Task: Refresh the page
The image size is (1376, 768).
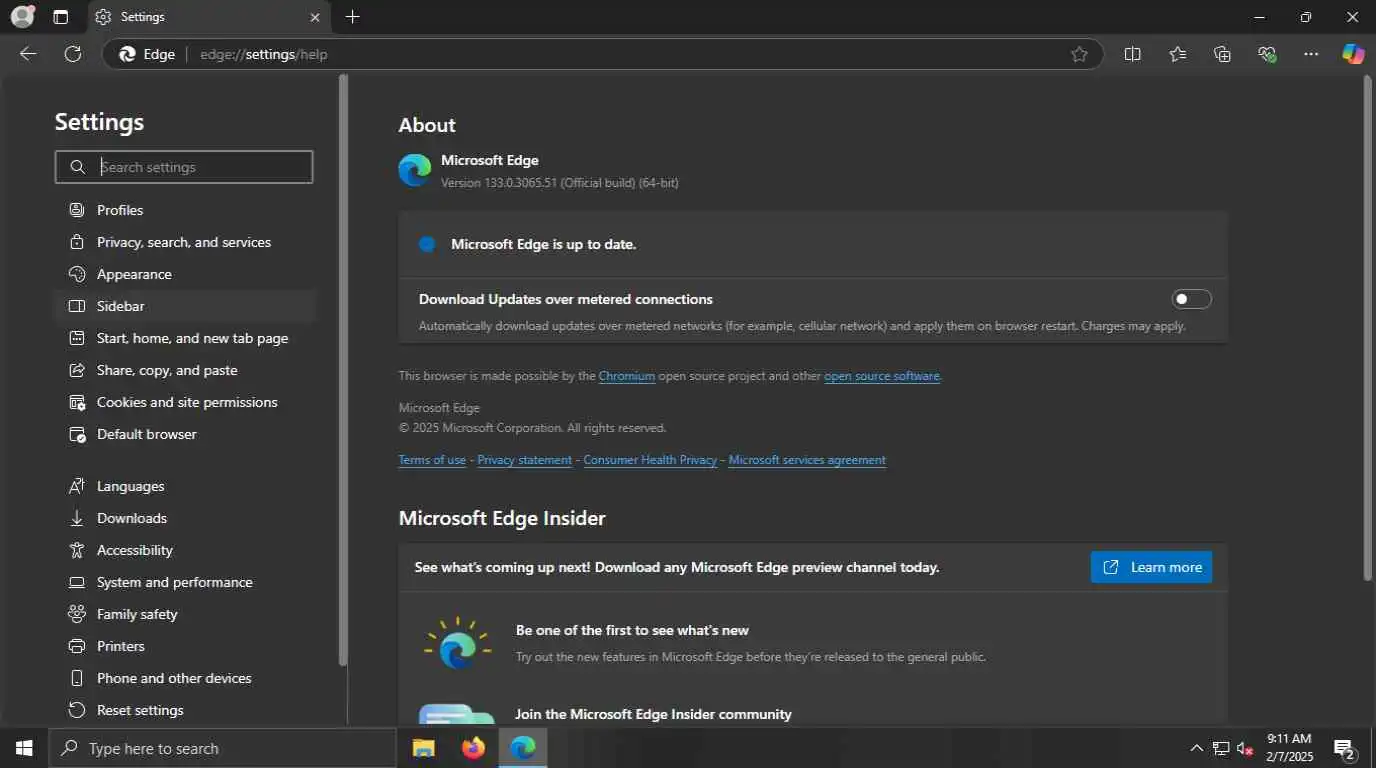Action: (x=73, y=54)
